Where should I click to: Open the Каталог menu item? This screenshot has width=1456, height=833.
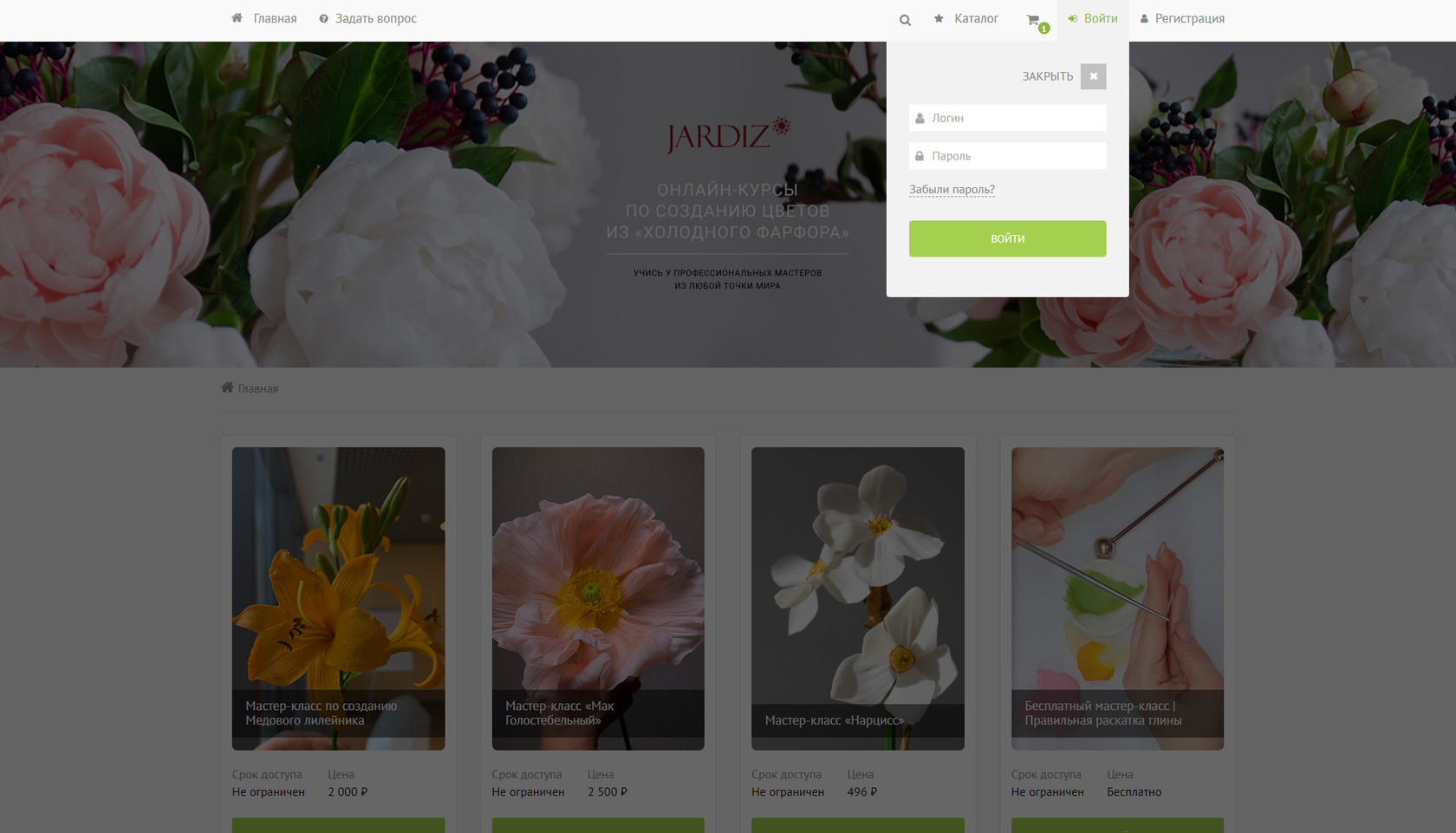(976, 18)
